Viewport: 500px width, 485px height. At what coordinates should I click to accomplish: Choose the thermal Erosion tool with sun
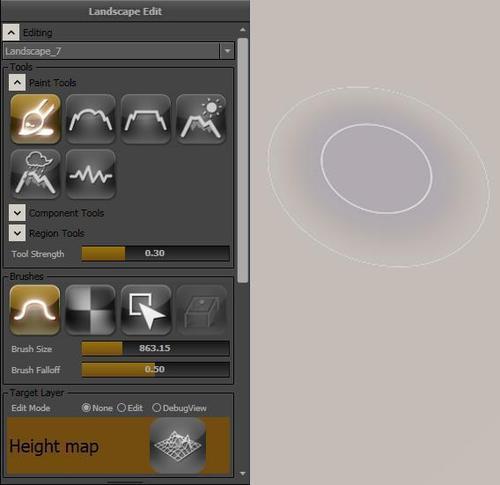click(x=201, y=119)
